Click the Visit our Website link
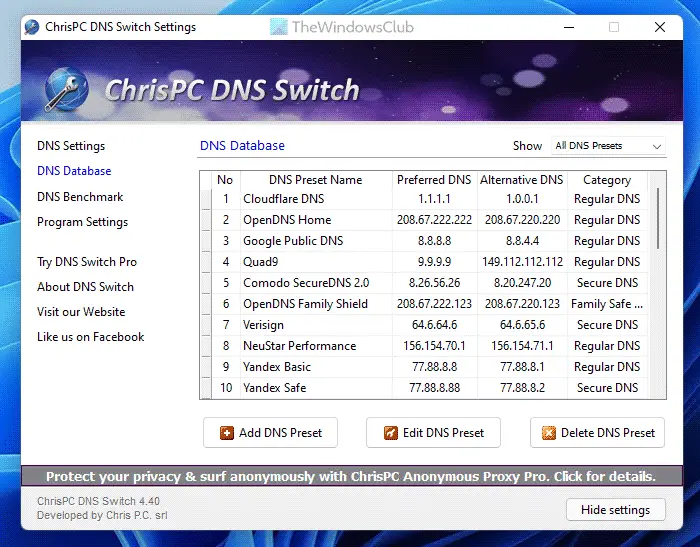The image size is (700, 547). (x=81, y=312)
